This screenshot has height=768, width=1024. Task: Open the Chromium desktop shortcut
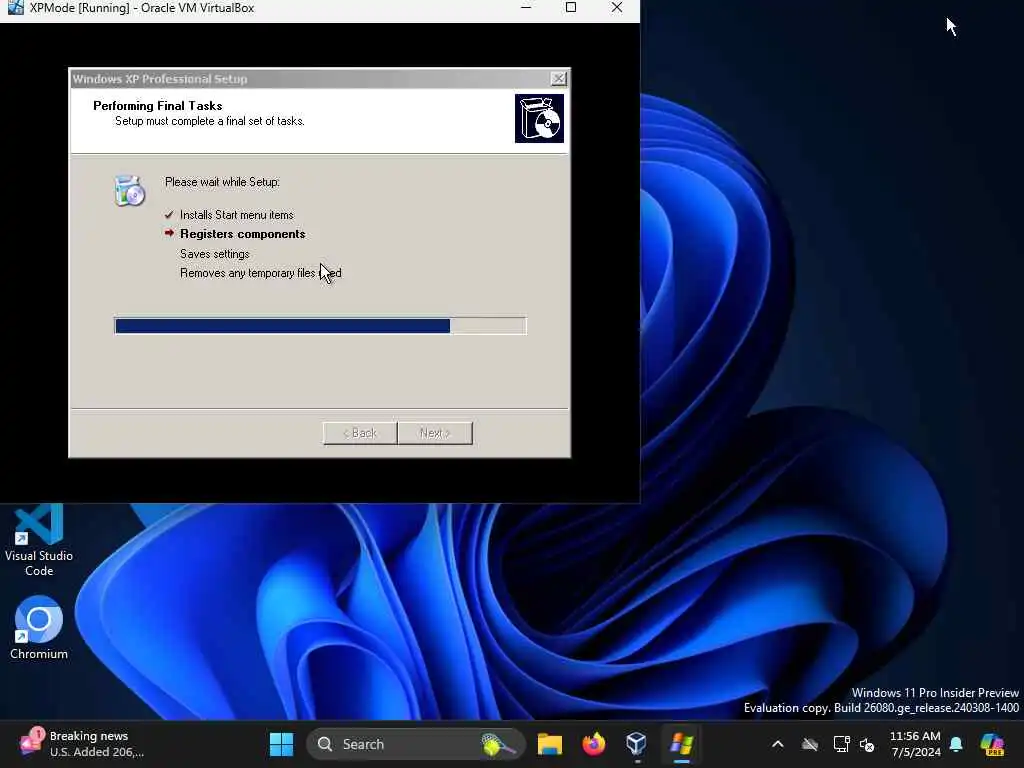[39, 628]
